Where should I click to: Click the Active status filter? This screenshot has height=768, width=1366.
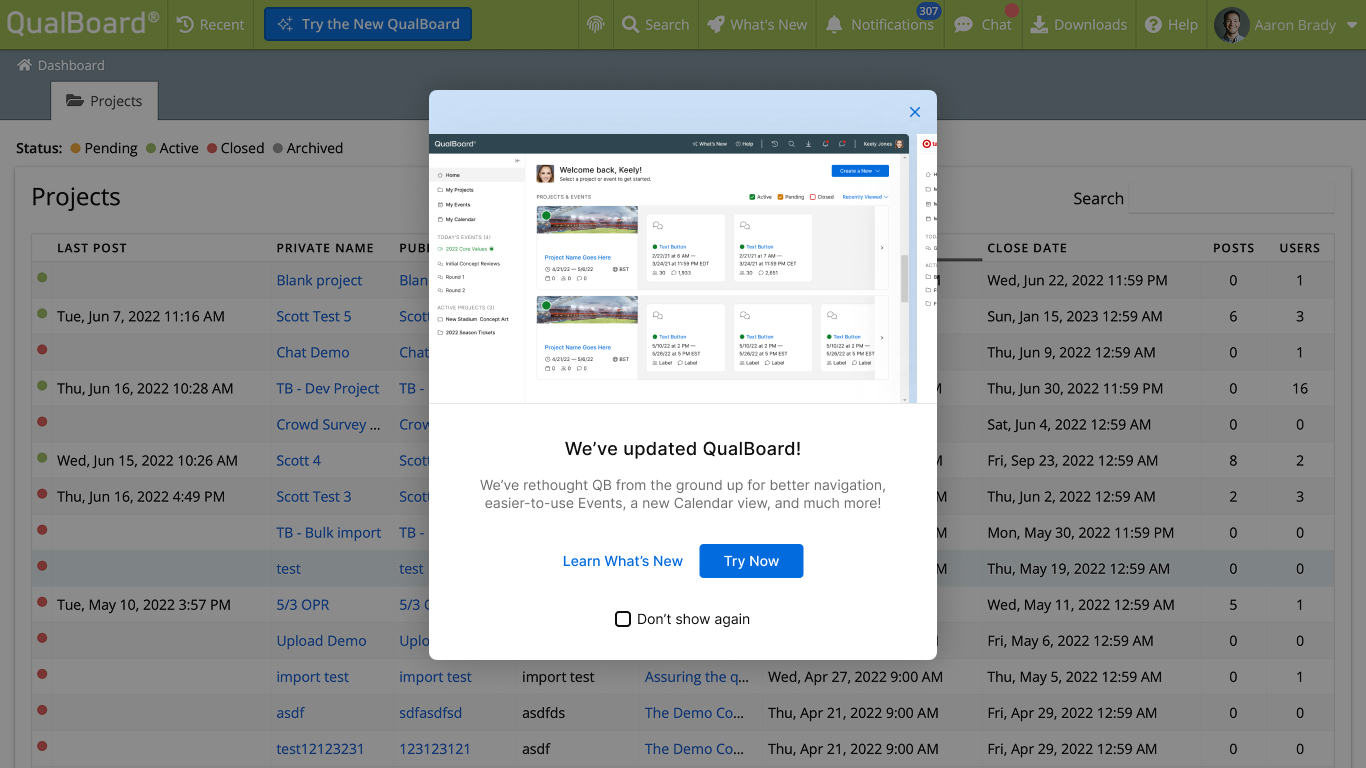point(172,148)
